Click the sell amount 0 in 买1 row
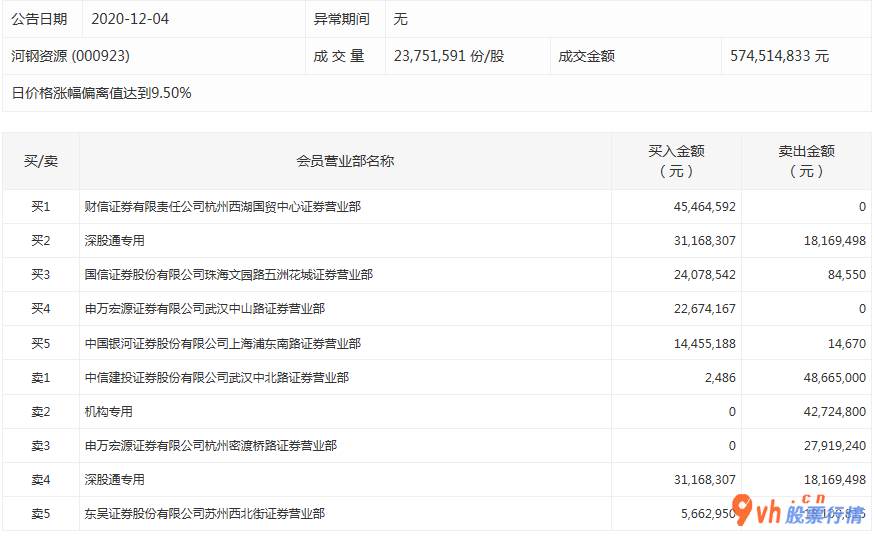The width and height of the screenshot is (874, 536). point(862,207)
